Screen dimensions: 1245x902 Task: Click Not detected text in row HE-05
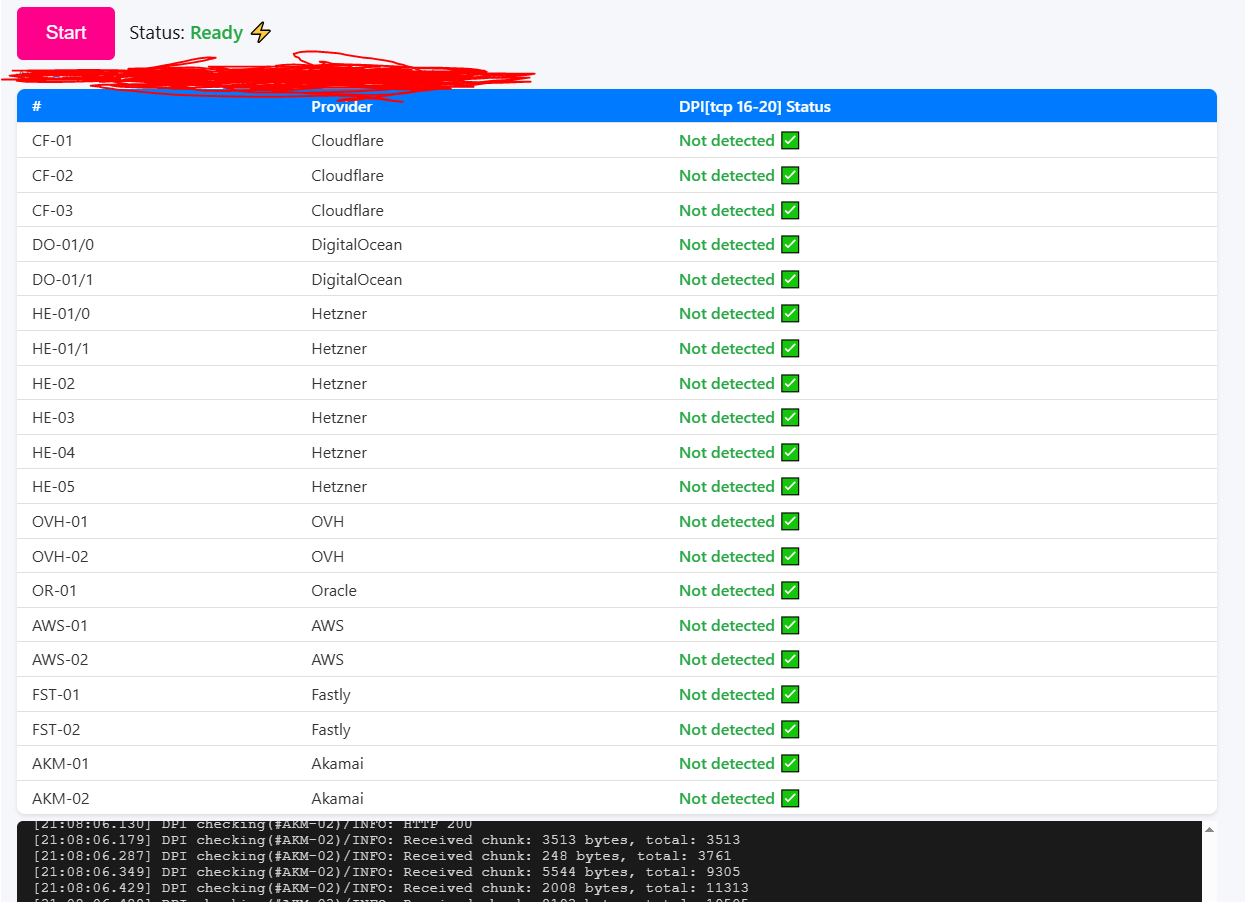coord(727,487)
